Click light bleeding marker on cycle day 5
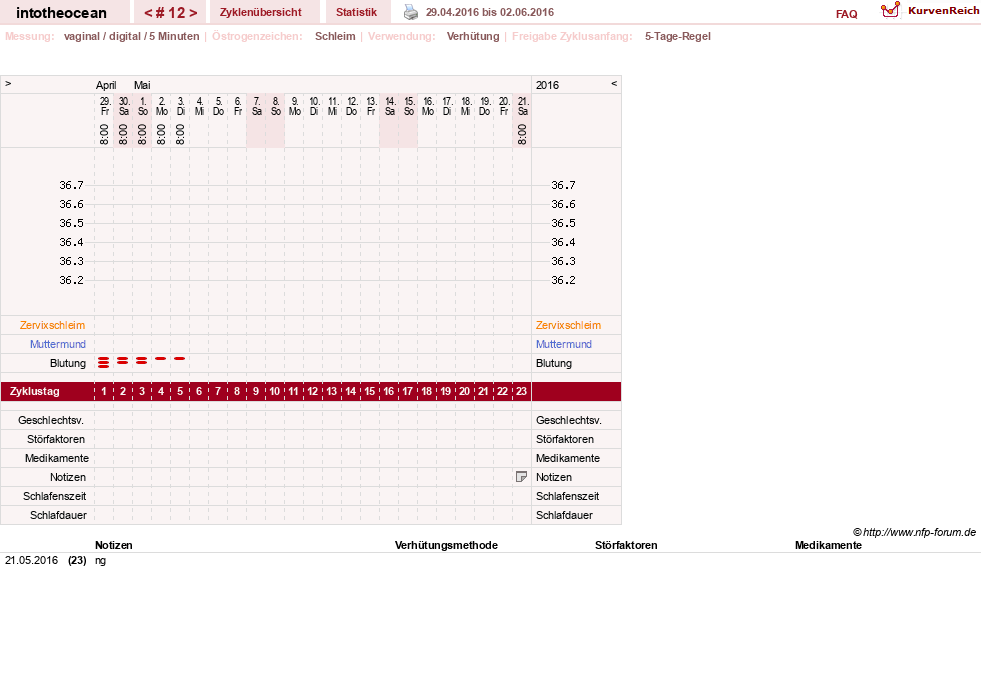981x684 pixels. 180,359
